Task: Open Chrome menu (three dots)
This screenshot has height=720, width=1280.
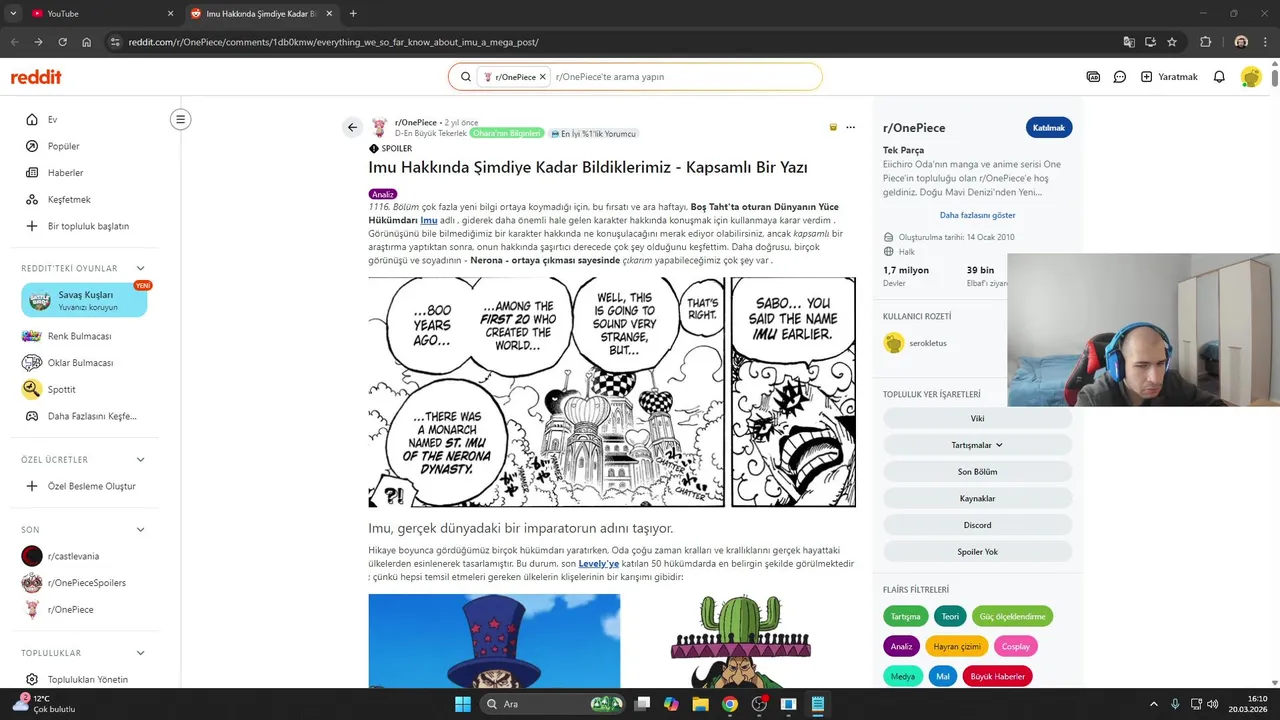Action: [x=1267, y=42]
